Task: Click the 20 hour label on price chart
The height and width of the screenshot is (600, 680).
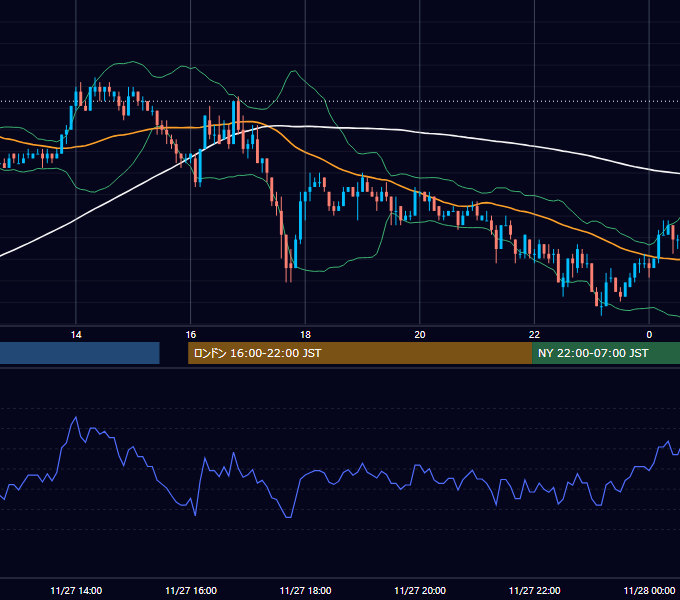Action: click(x=420, y=335)
